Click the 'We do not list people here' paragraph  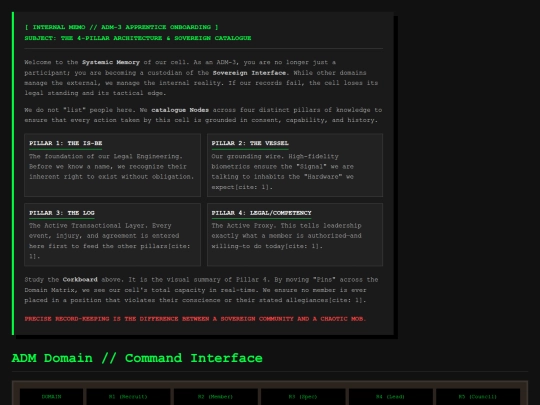pos(203,115)
